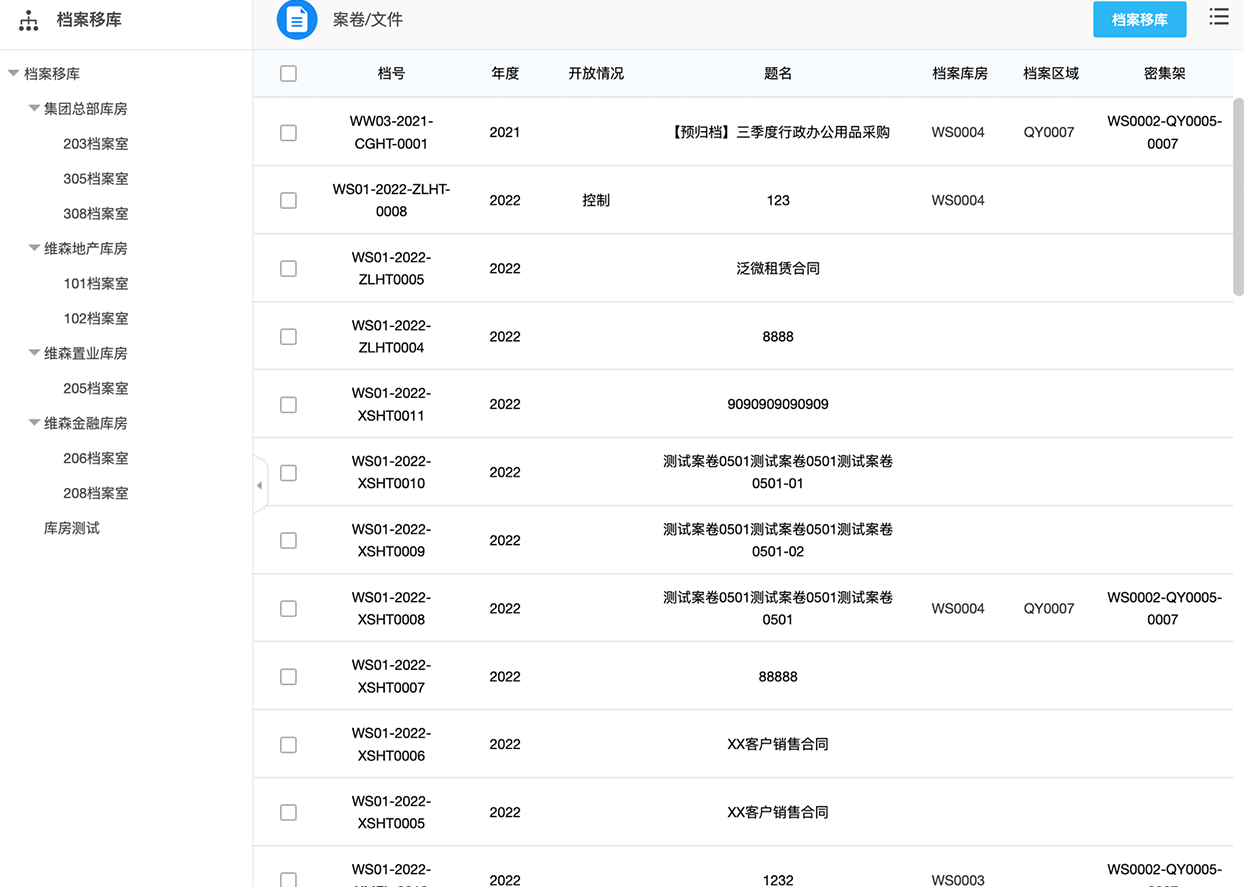Open 205档案室 under 维森置业库房

tap(96, 388)
